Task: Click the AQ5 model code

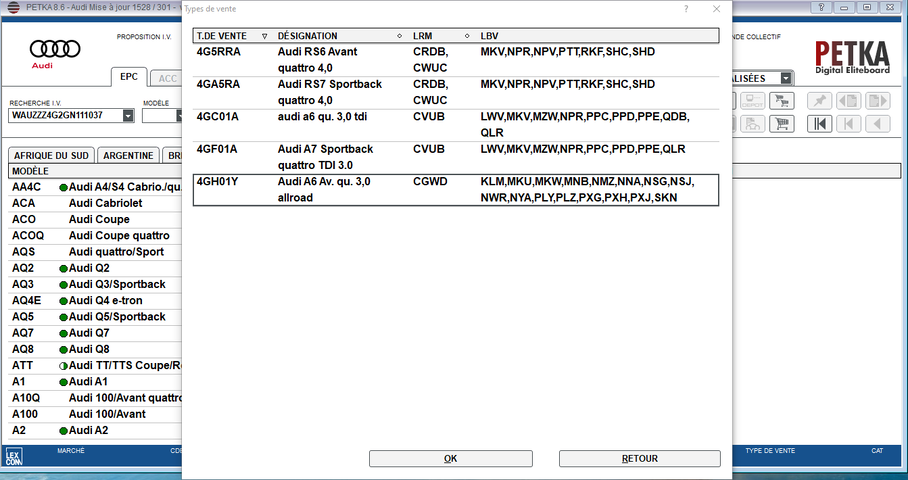Action: [x=23, y=317]
